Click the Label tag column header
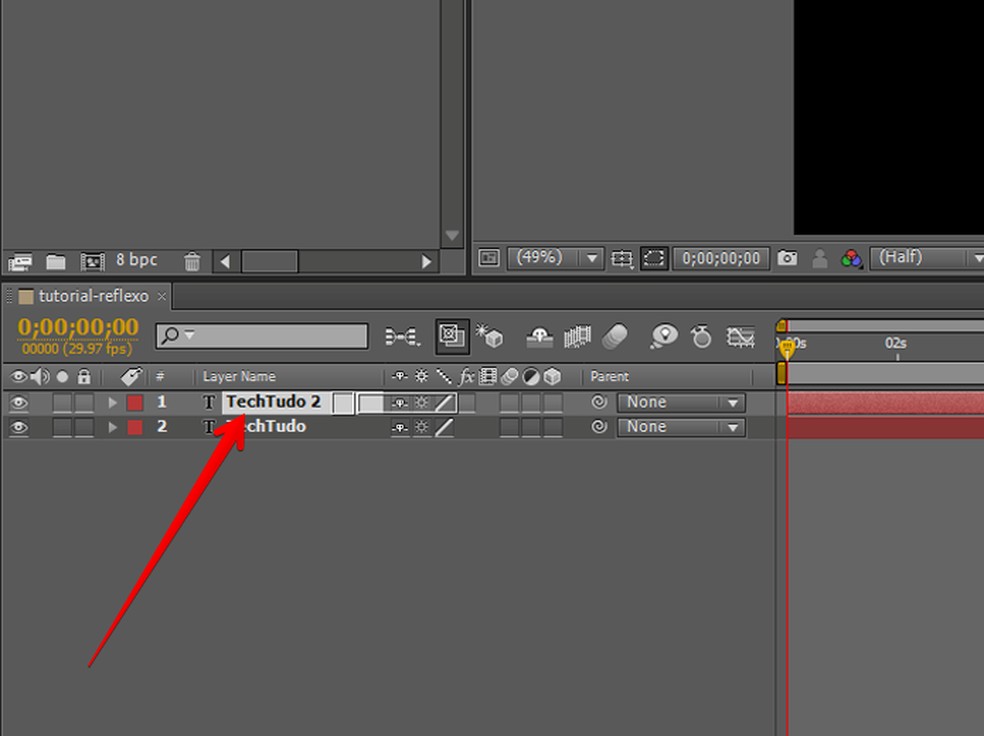Image resolution: width=984 pixels, height=736 pixels. [x=131, y=376]
